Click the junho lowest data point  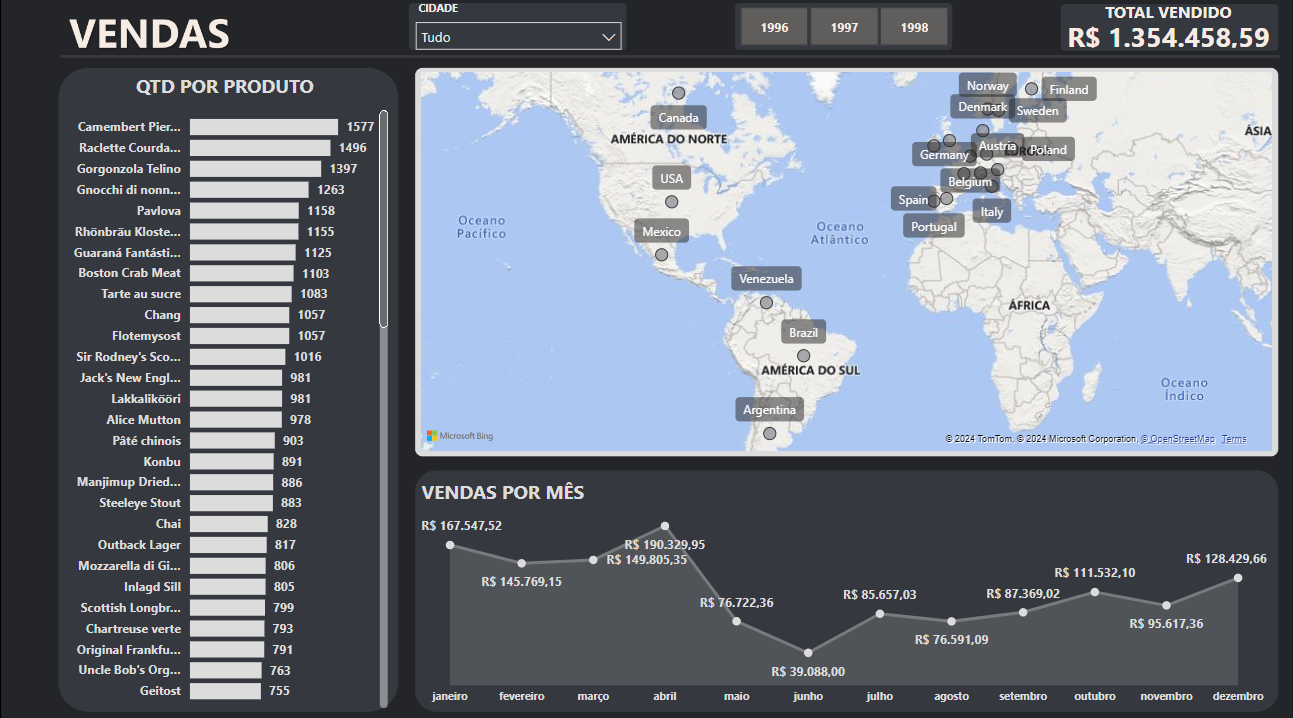point(808,653)
